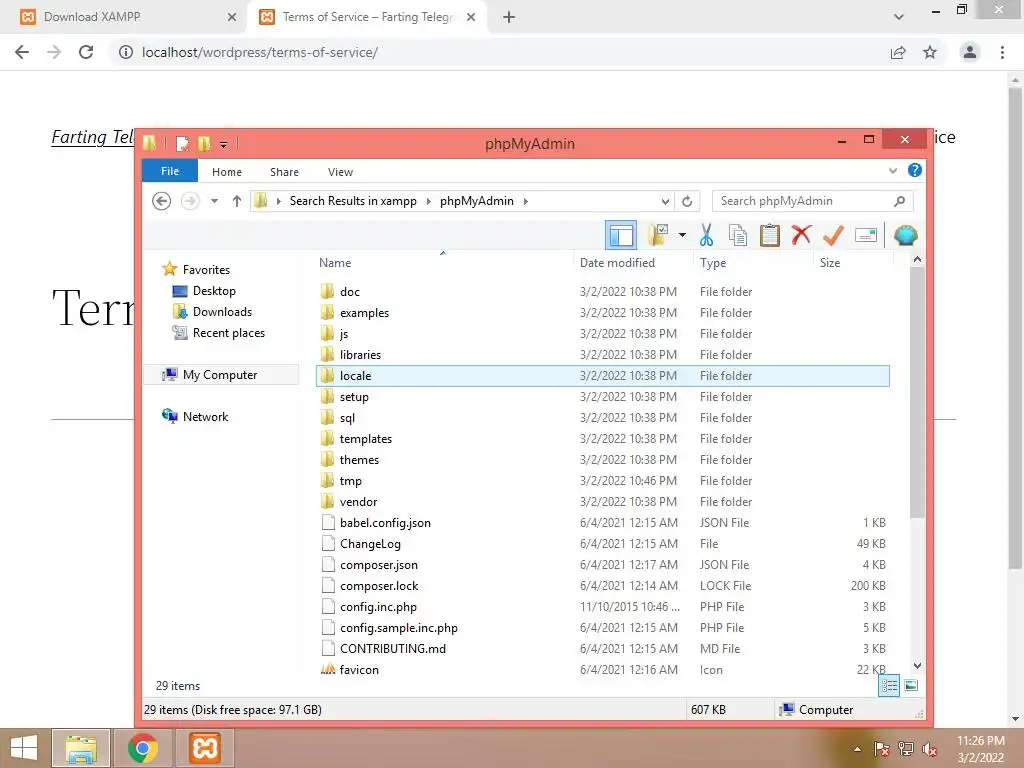The width and height of the screenshot is (1024, 768).
Task: Open the File tab in Explorer
Action: 170,171
